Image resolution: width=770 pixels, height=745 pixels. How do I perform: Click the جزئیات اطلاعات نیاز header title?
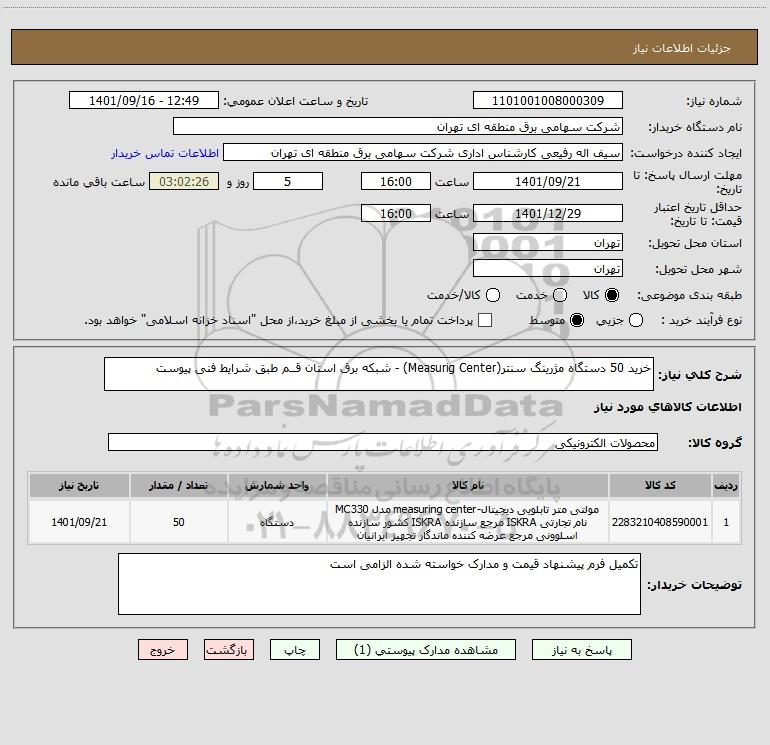click(682, 48)
